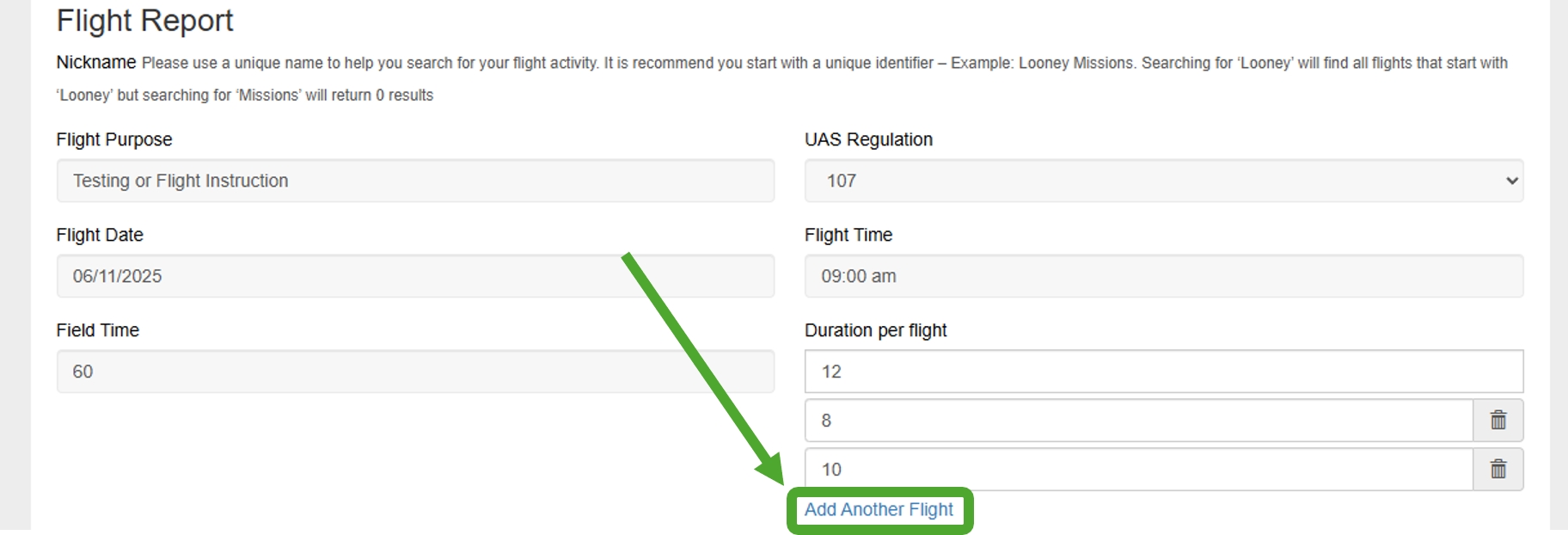This screenshot has width=1568, height=535.
Task: Click the second duration field showing 8
Action: click(x=1139, y=421)
